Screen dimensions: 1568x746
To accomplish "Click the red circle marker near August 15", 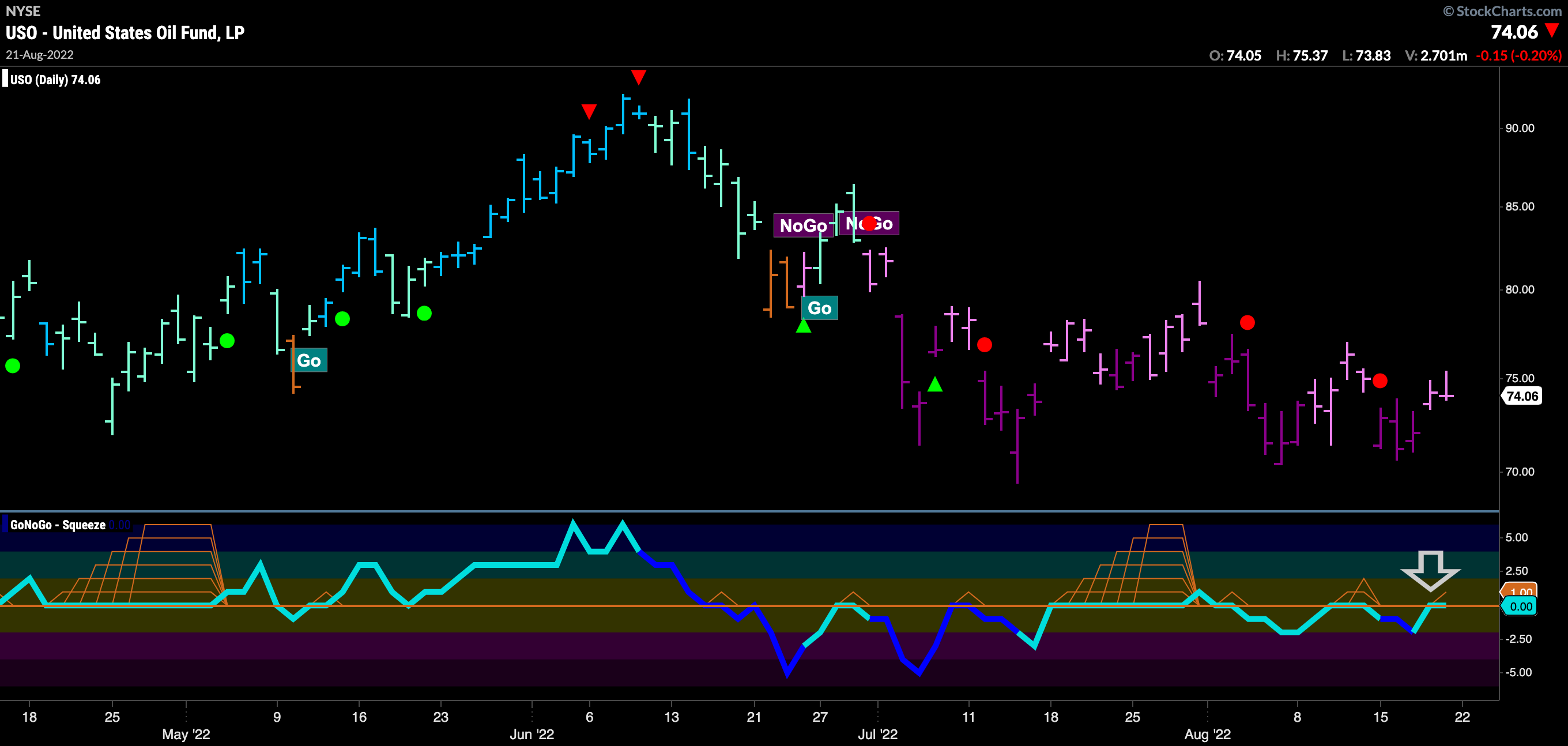I will coord(1380,381).
